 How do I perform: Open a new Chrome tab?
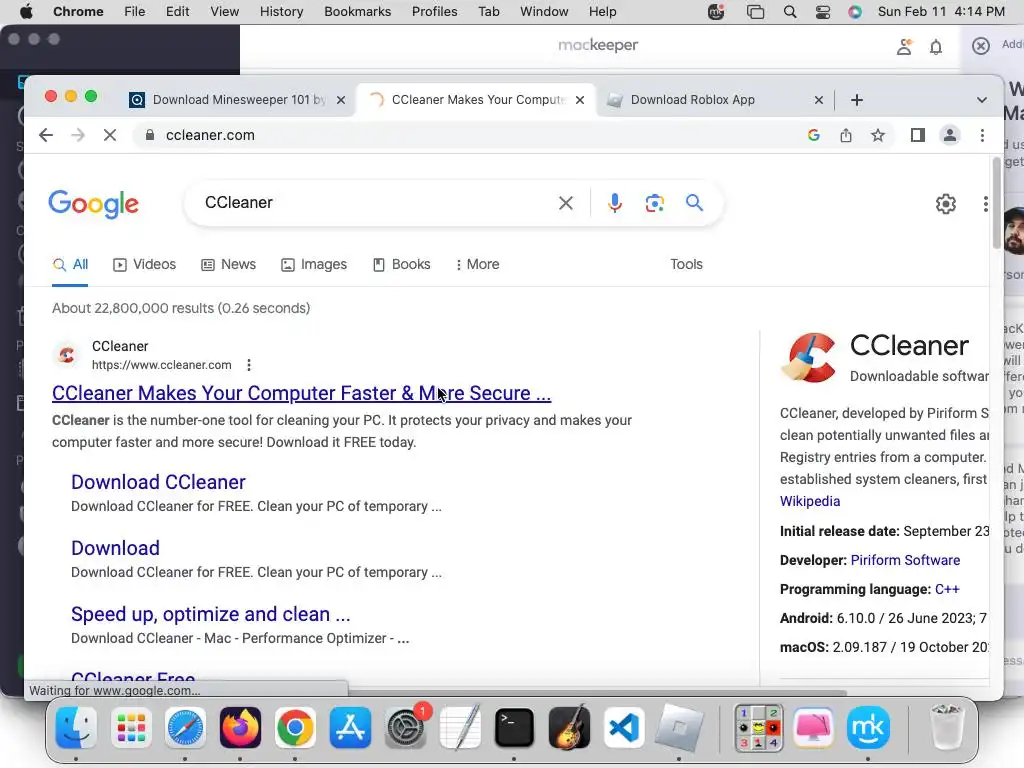tap(857, 100)
